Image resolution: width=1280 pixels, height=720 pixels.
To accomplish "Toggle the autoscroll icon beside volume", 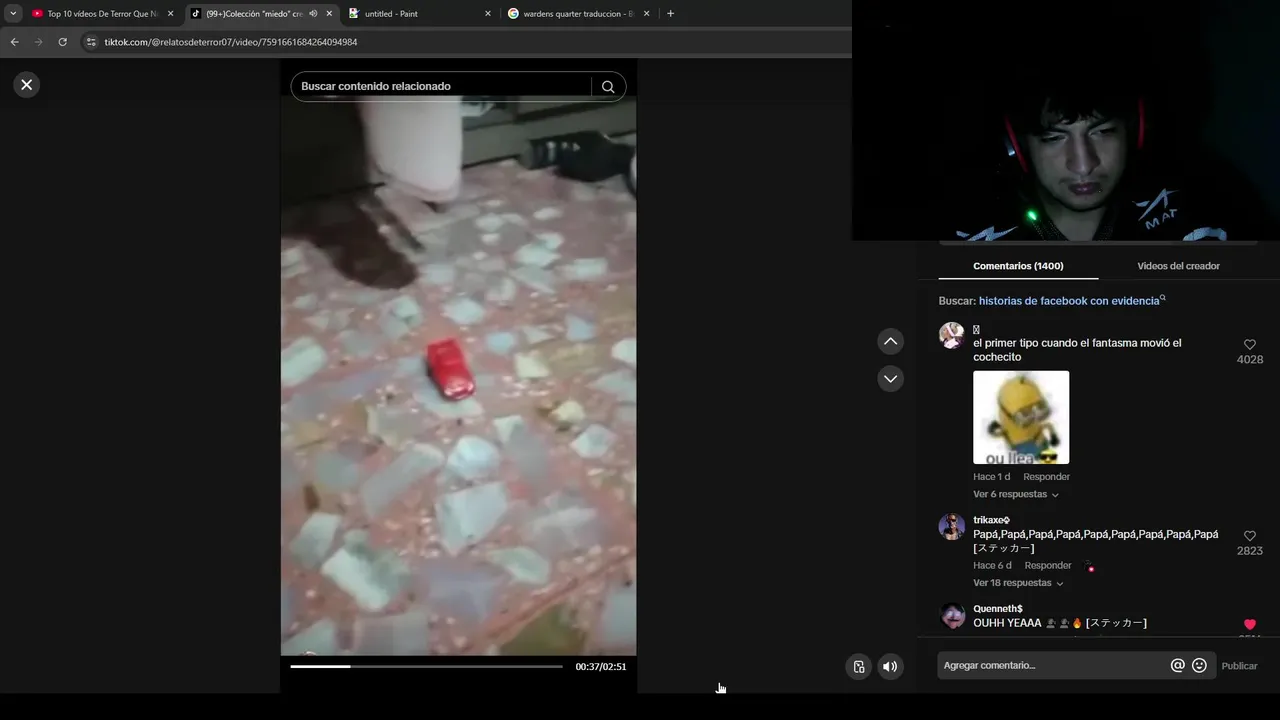I will tap(859, 667).
